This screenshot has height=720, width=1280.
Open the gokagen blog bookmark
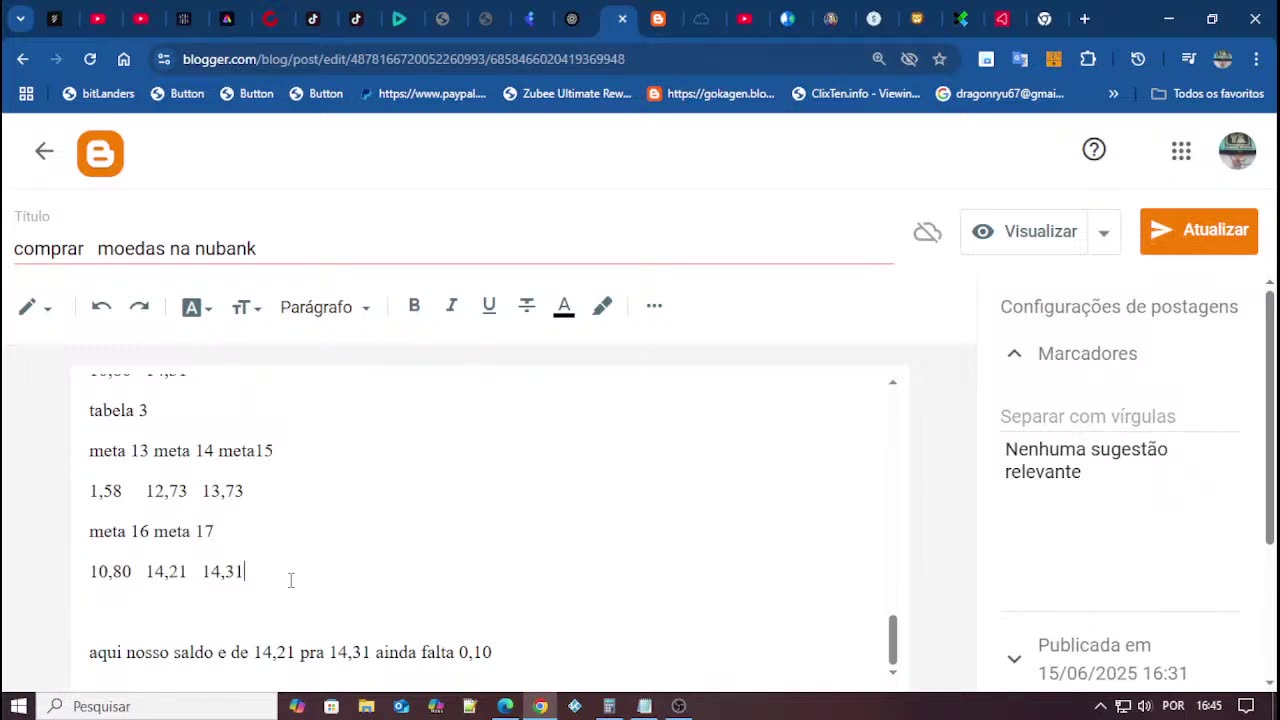[711, 94]
